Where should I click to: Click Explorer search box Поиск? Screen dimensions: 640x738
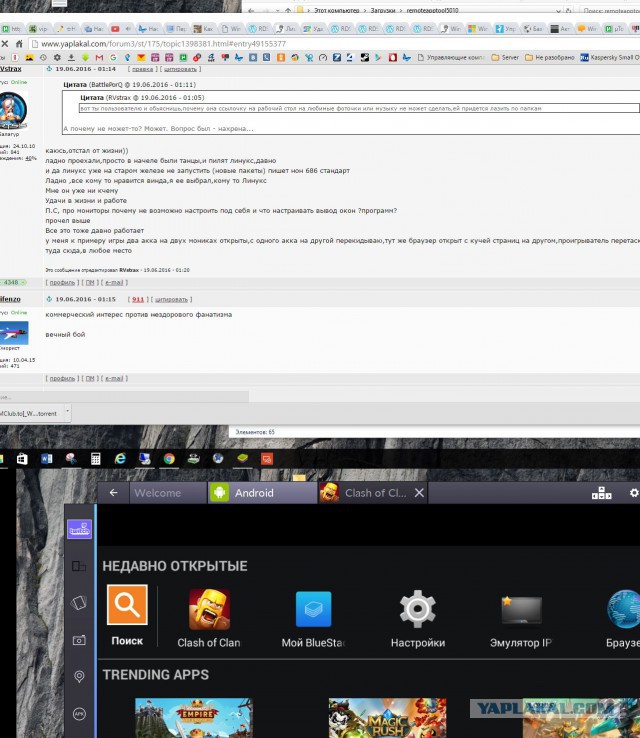610,10
